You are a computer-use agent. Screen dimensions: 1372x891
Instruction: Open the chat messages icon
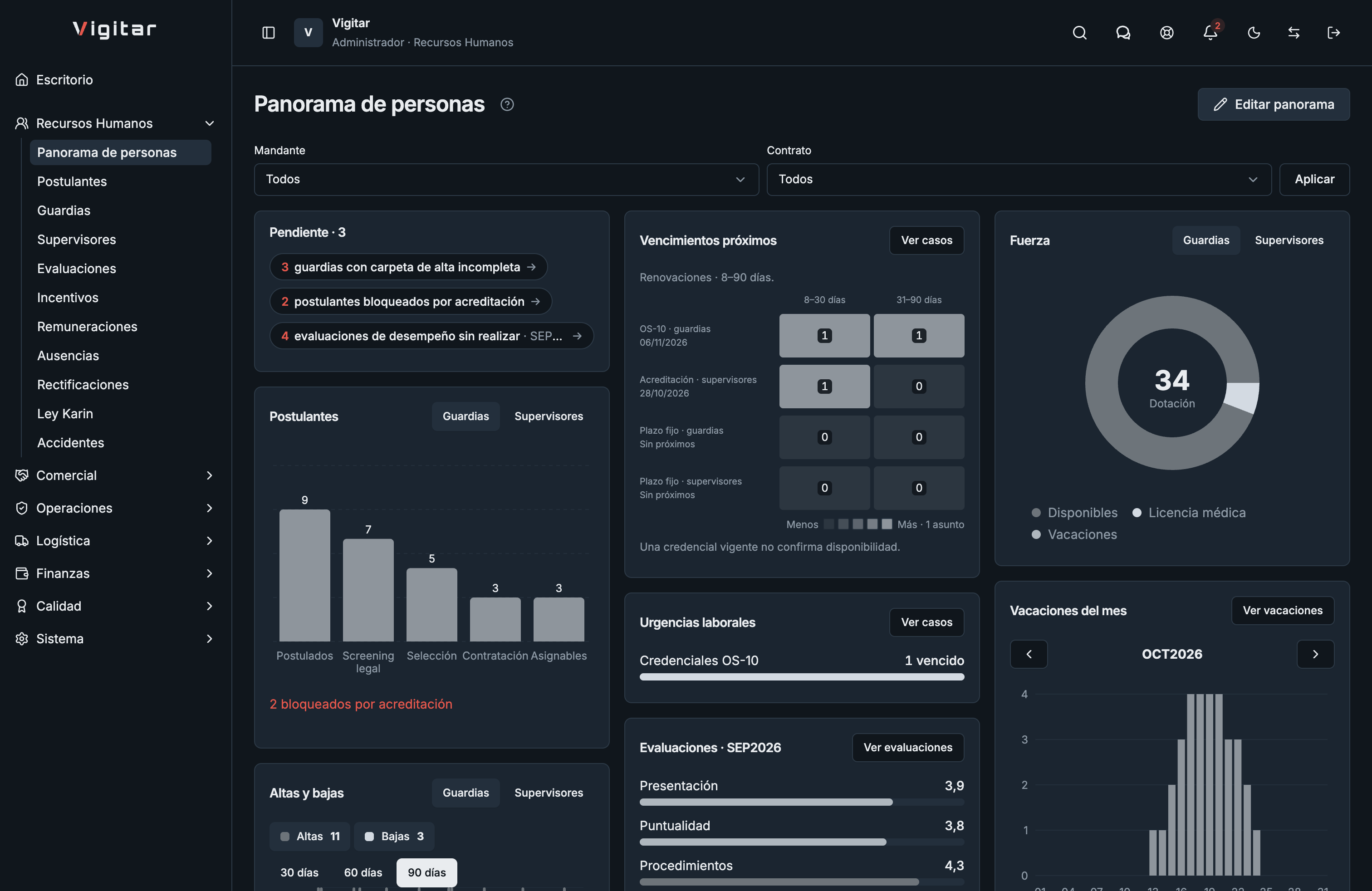1123,33
